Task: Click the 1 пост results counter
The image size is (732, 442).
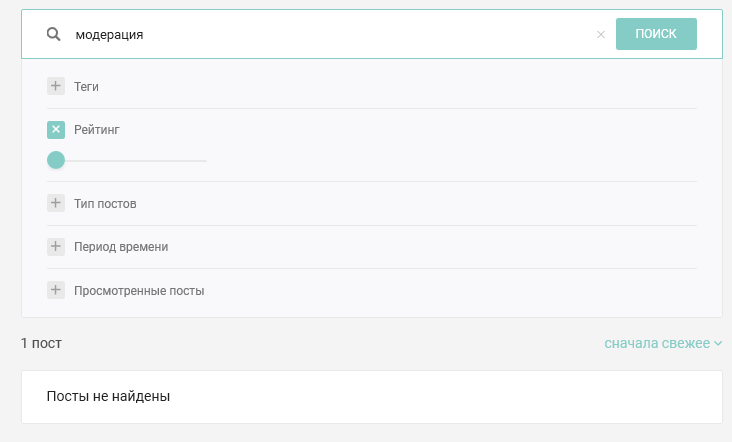Action: click(41, 343)
